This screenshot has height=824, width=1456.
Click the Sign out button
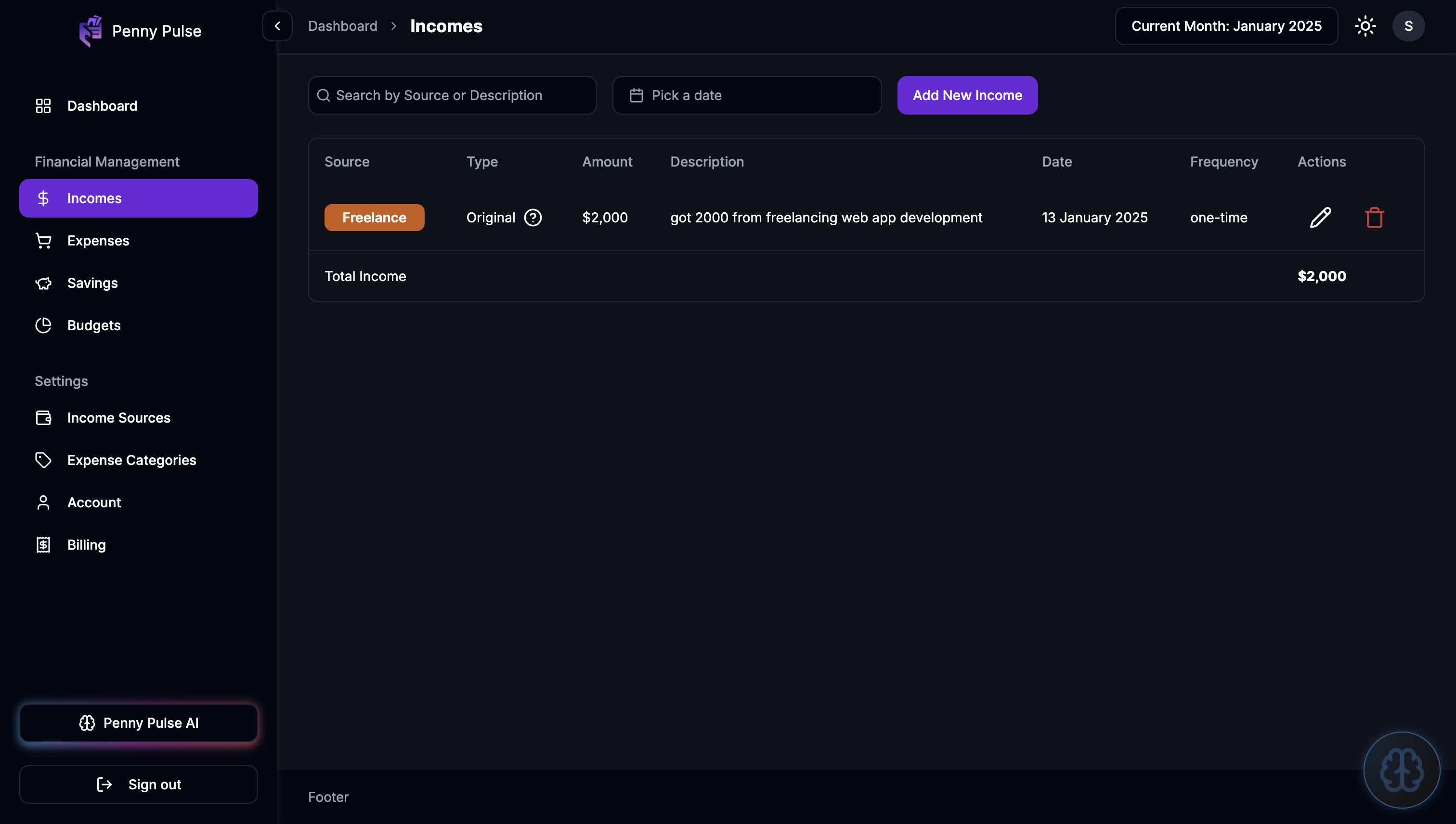138,784
